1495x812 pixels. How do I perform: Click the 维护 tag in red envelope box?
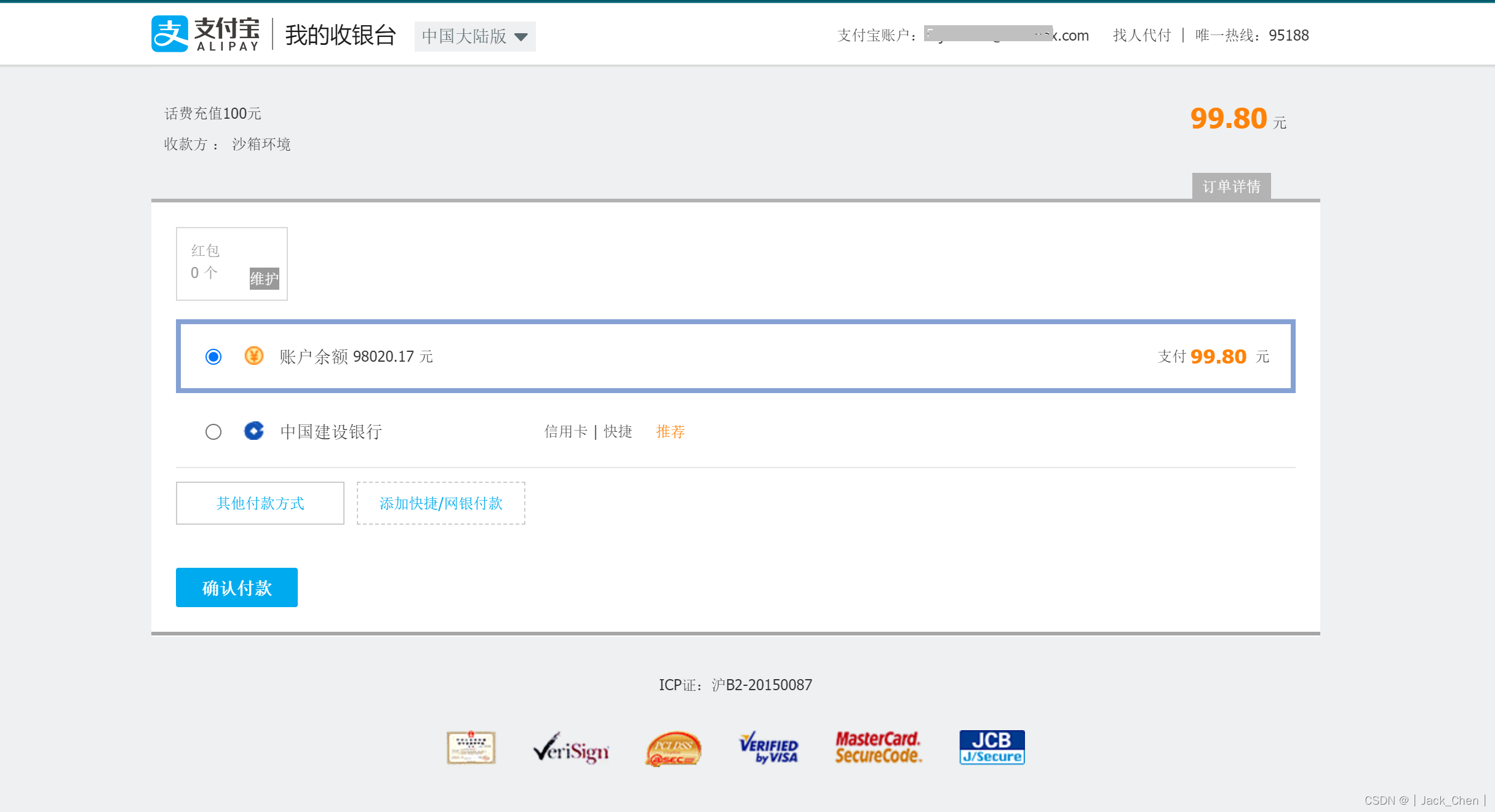click(x=264, y=279)
